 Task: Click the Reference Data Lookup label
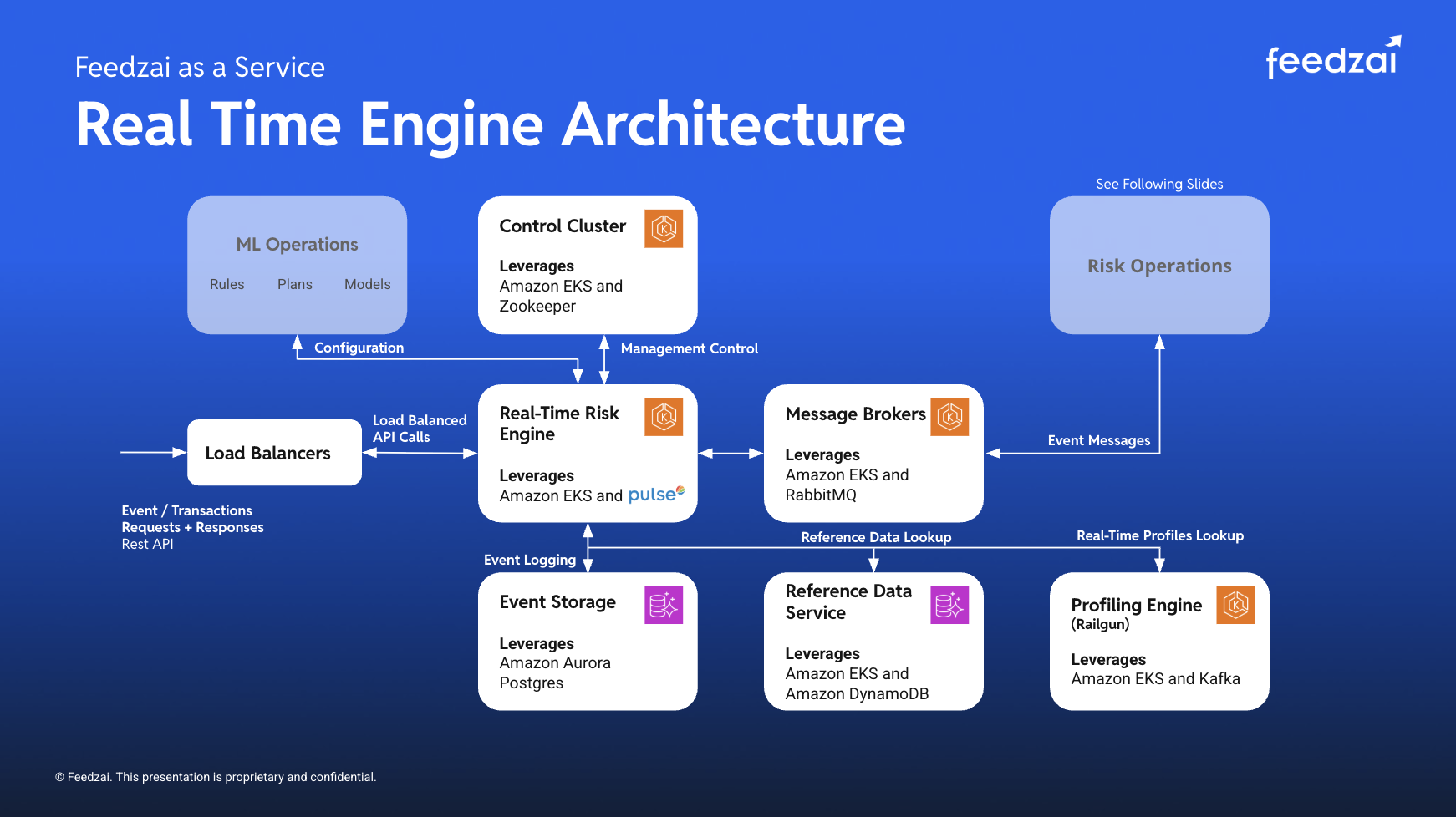[876, 537]
